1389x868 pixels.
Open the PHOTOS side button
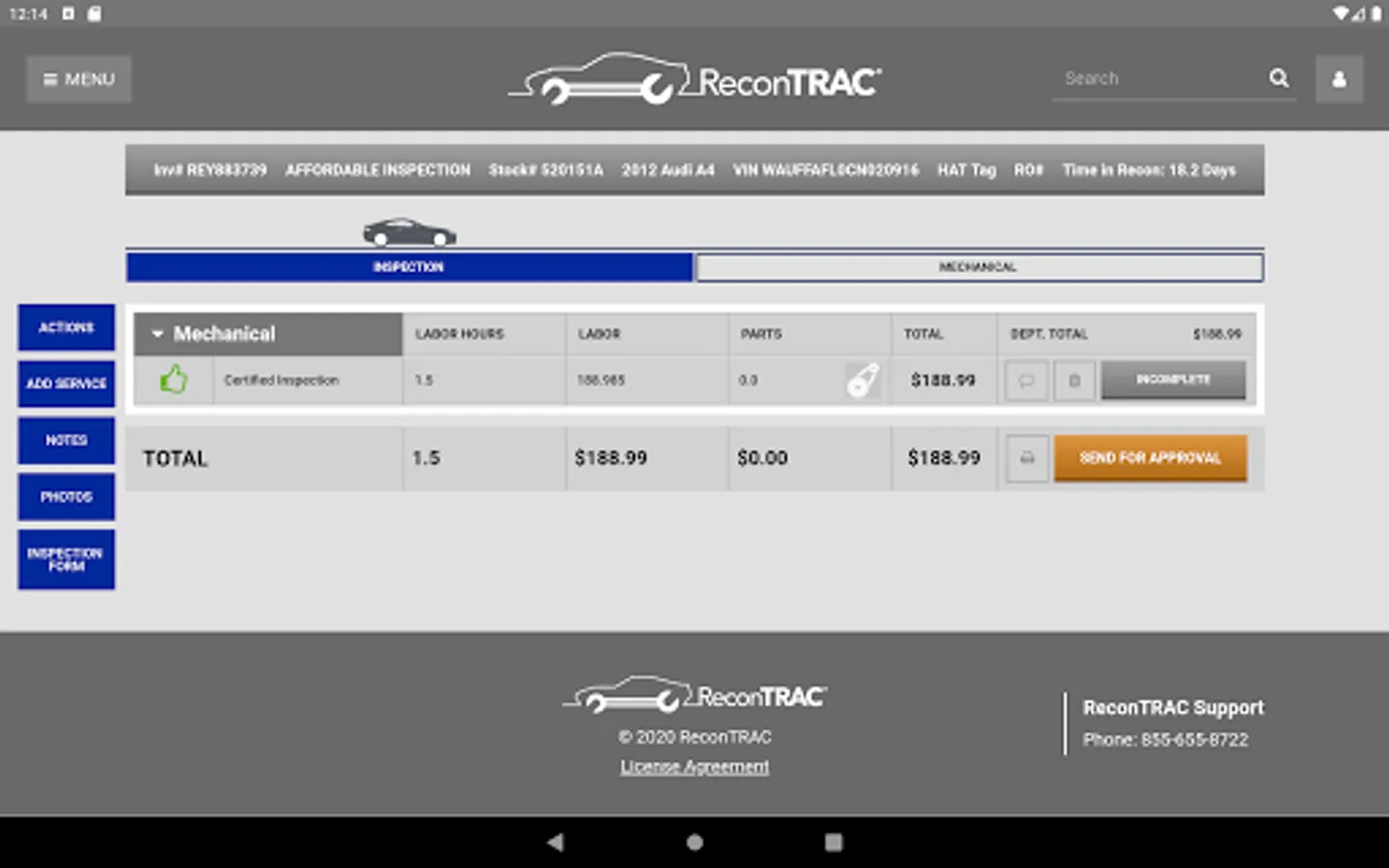[66, 497]
